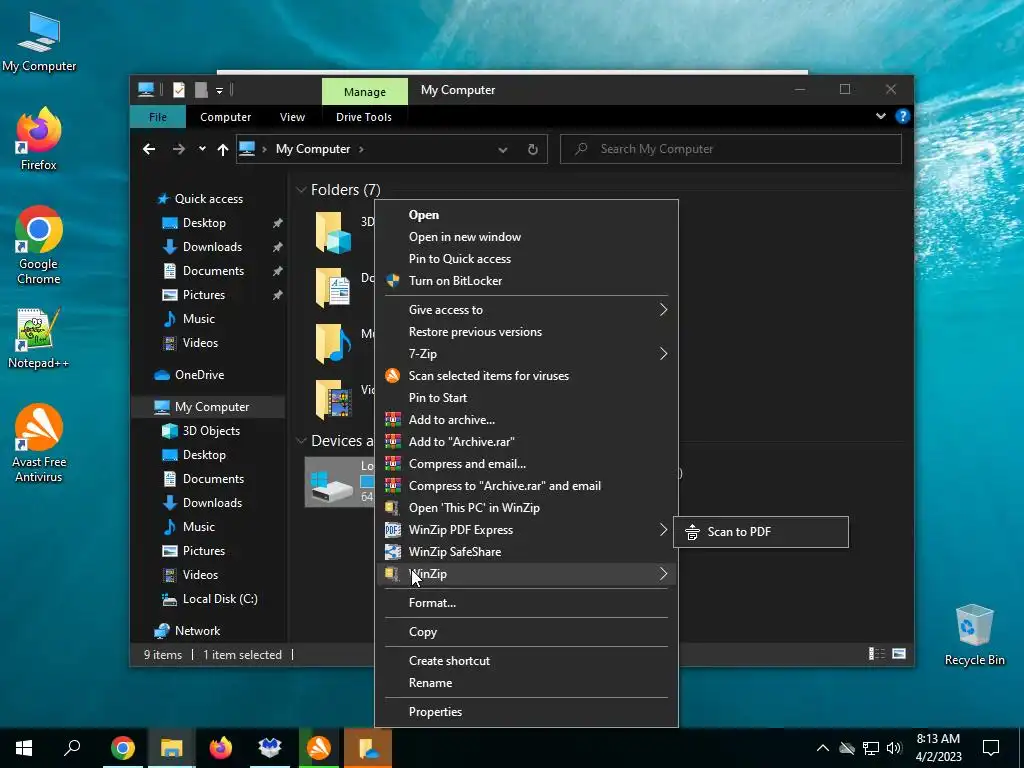The image size is (1024, 768).
Task: Open the volume speaker tray icon
Action: (894, 748)
